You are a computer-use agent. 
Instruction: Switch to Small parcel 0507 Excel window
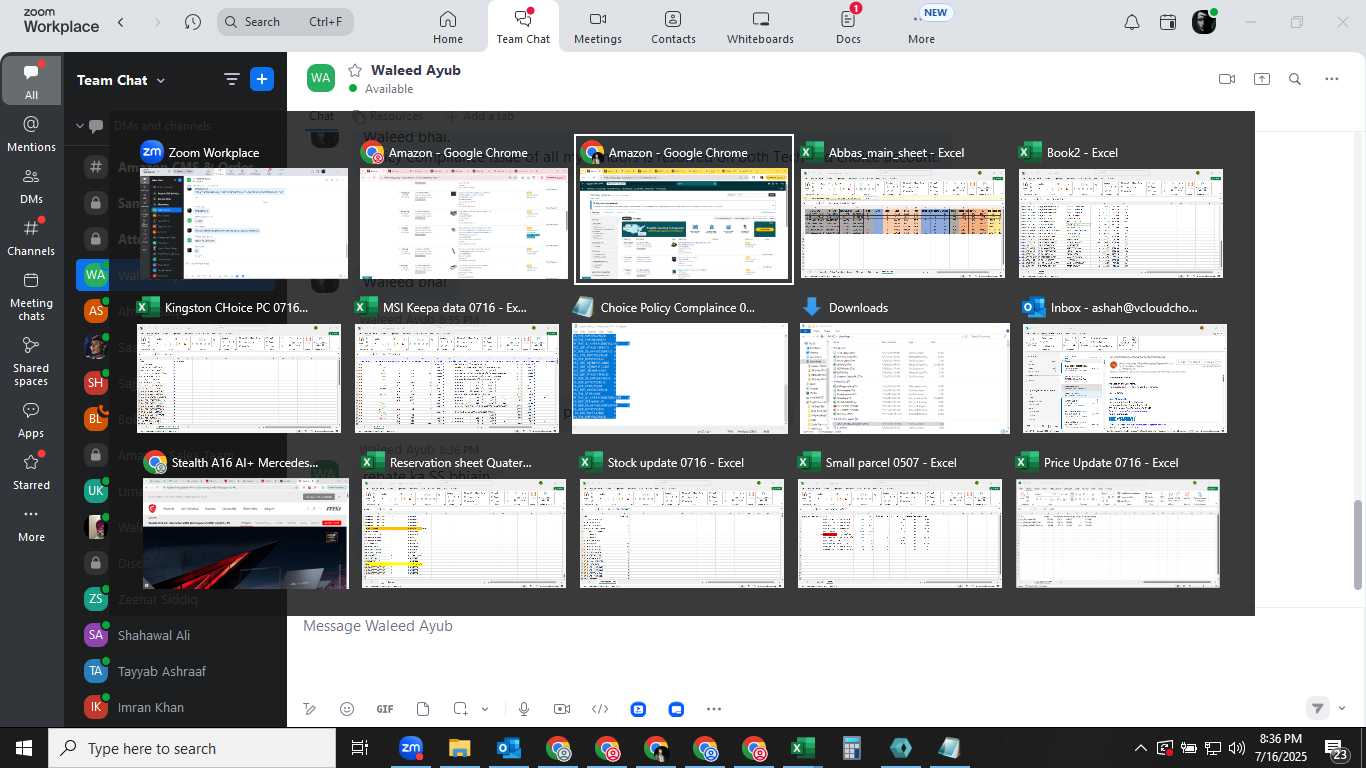click(899, 520)
